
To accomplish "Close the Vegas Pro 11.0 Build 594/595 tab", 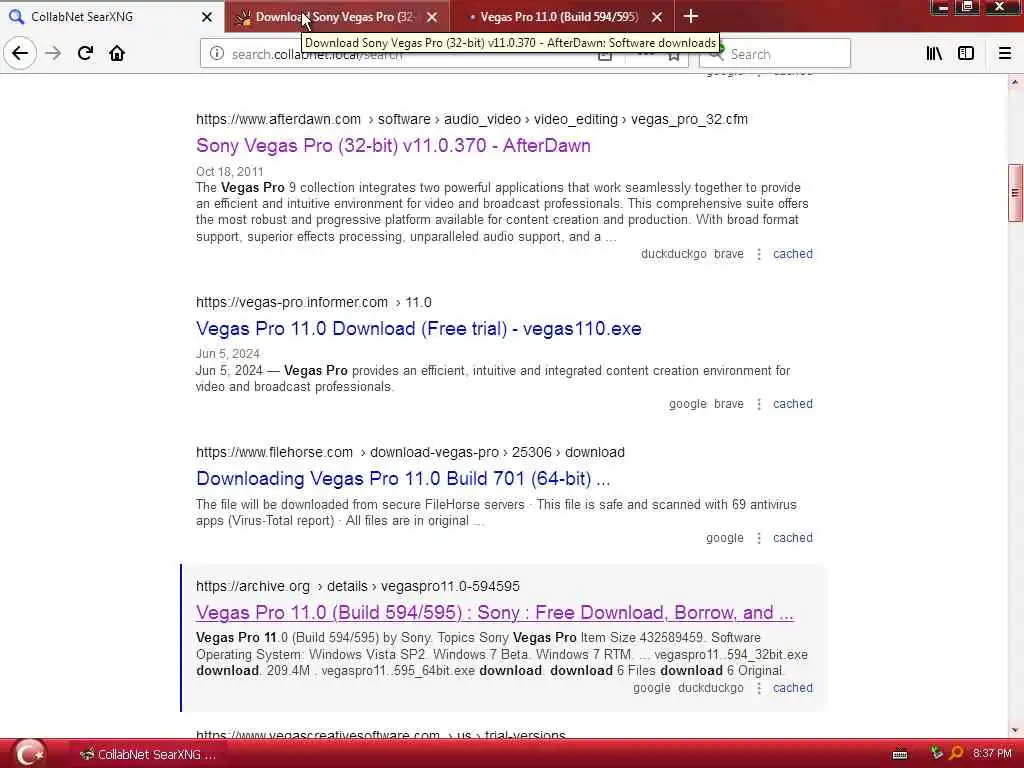I will coord(657,17).
